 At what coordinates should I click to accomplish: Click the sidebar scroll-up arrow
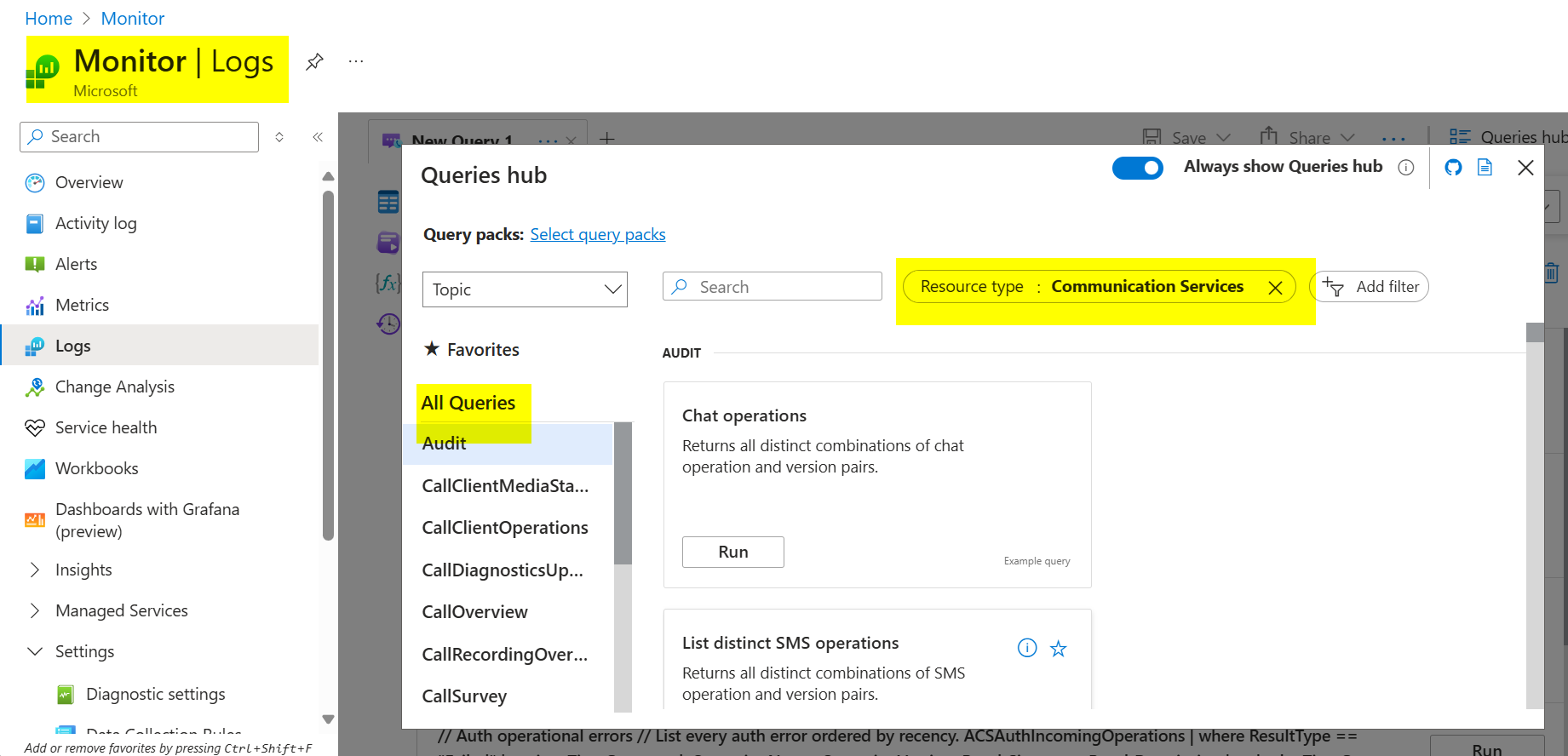point(328,176)
